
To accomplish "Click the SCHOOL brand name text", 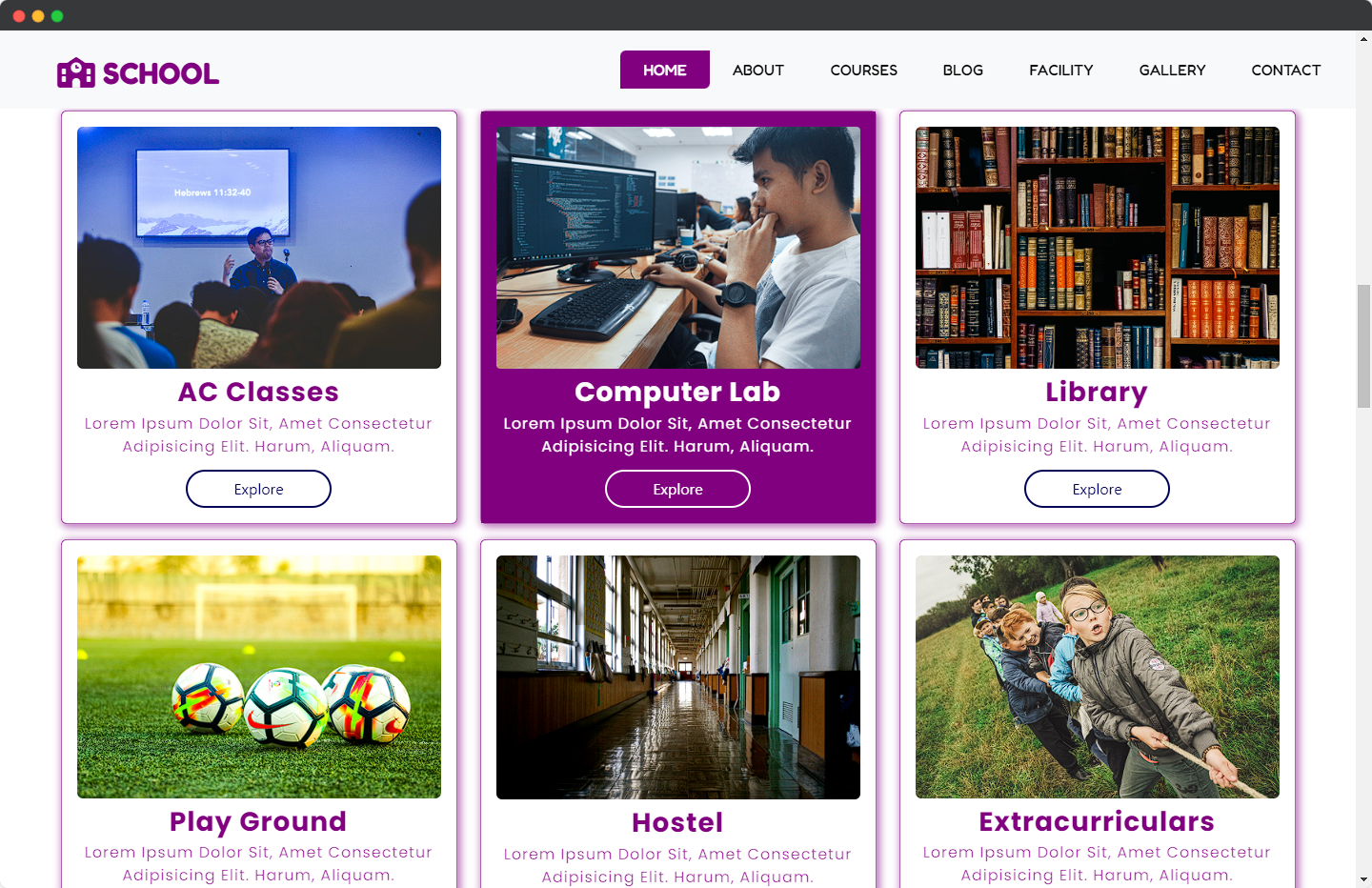I will (x=161, y=74).
